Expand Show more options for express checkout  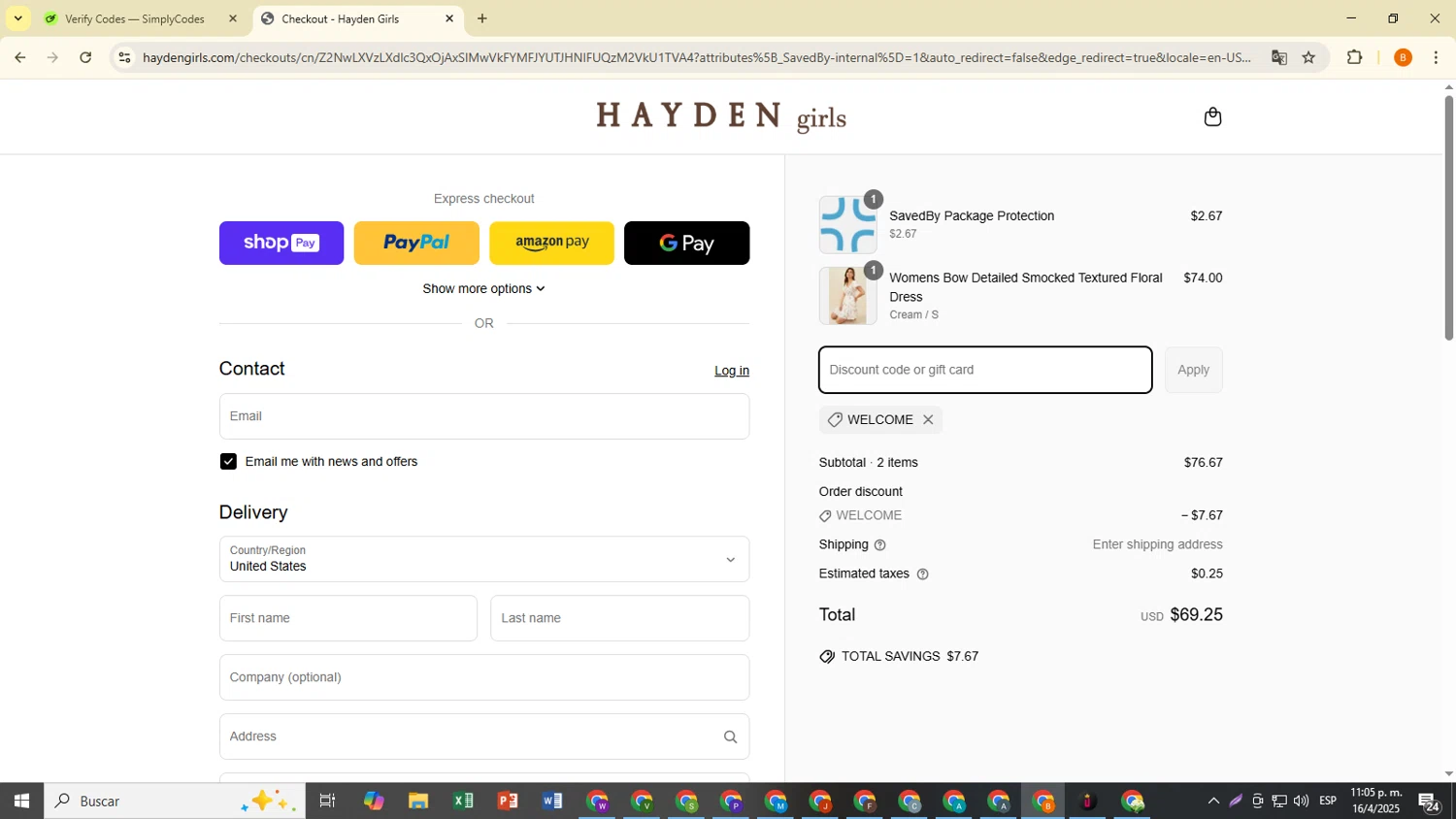pos(483,289)
